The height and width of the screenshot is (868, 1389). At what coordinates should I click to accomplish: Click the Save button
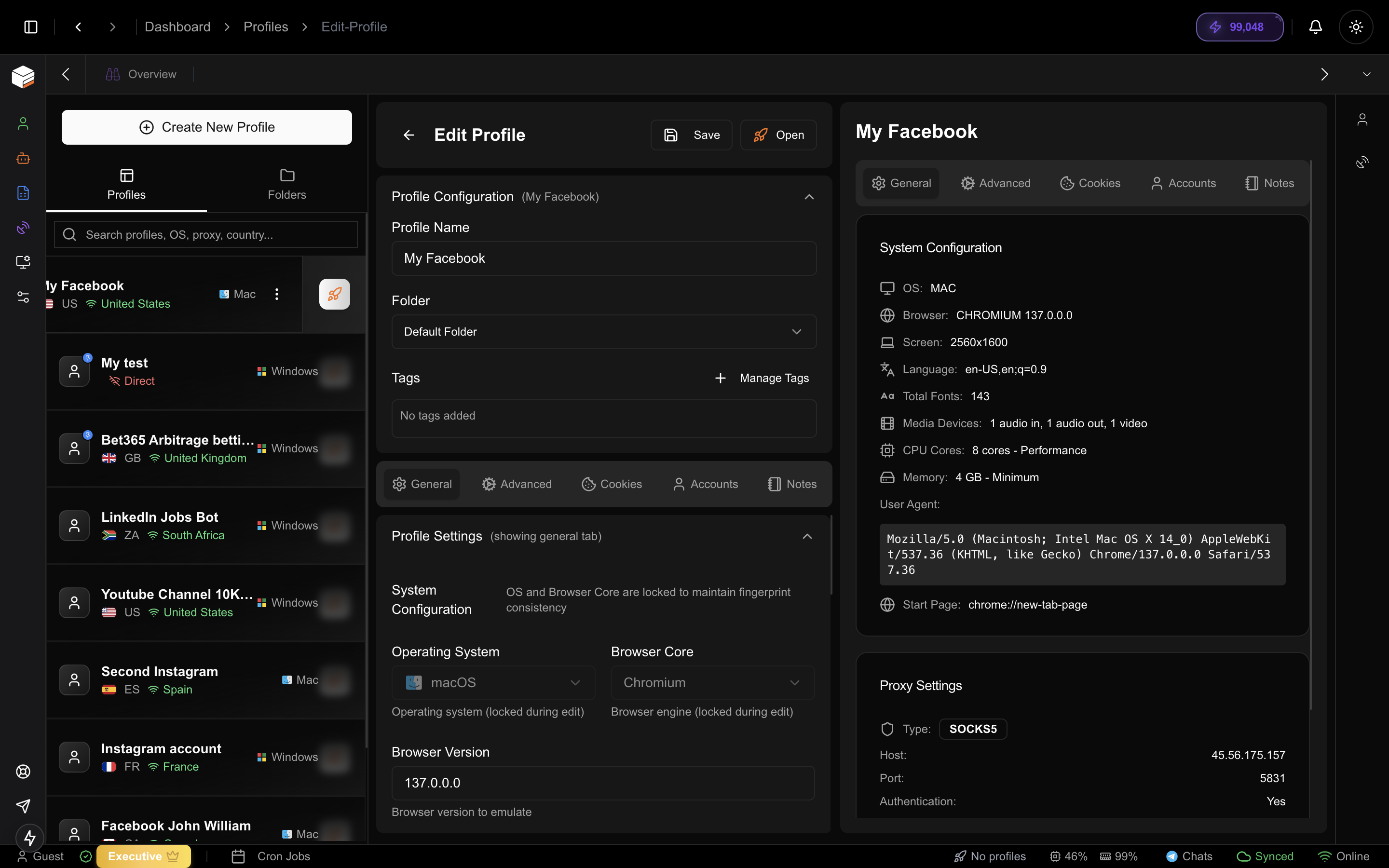point(691,135)
